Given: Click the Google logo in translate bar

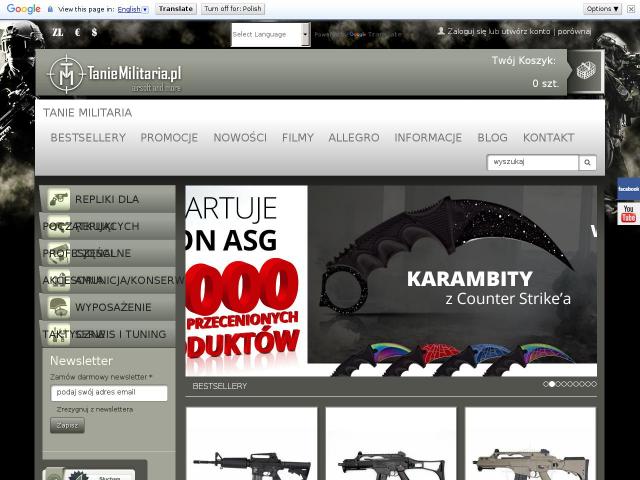Looking at the screenshot, I should point(24,9).
